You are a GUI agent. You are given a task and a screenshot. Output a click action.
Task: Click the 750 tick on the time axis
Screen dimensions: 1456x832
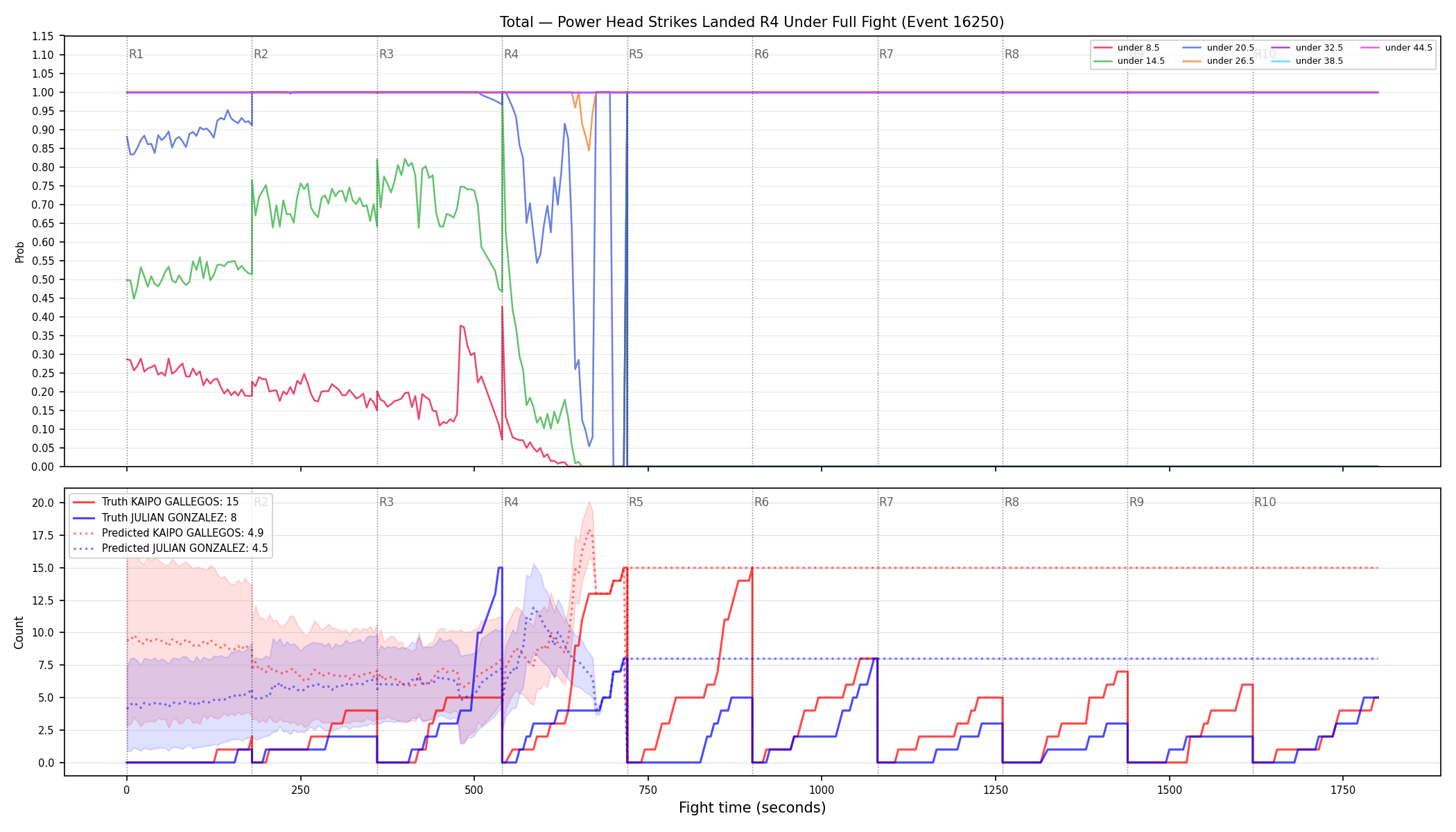(648, 790)
